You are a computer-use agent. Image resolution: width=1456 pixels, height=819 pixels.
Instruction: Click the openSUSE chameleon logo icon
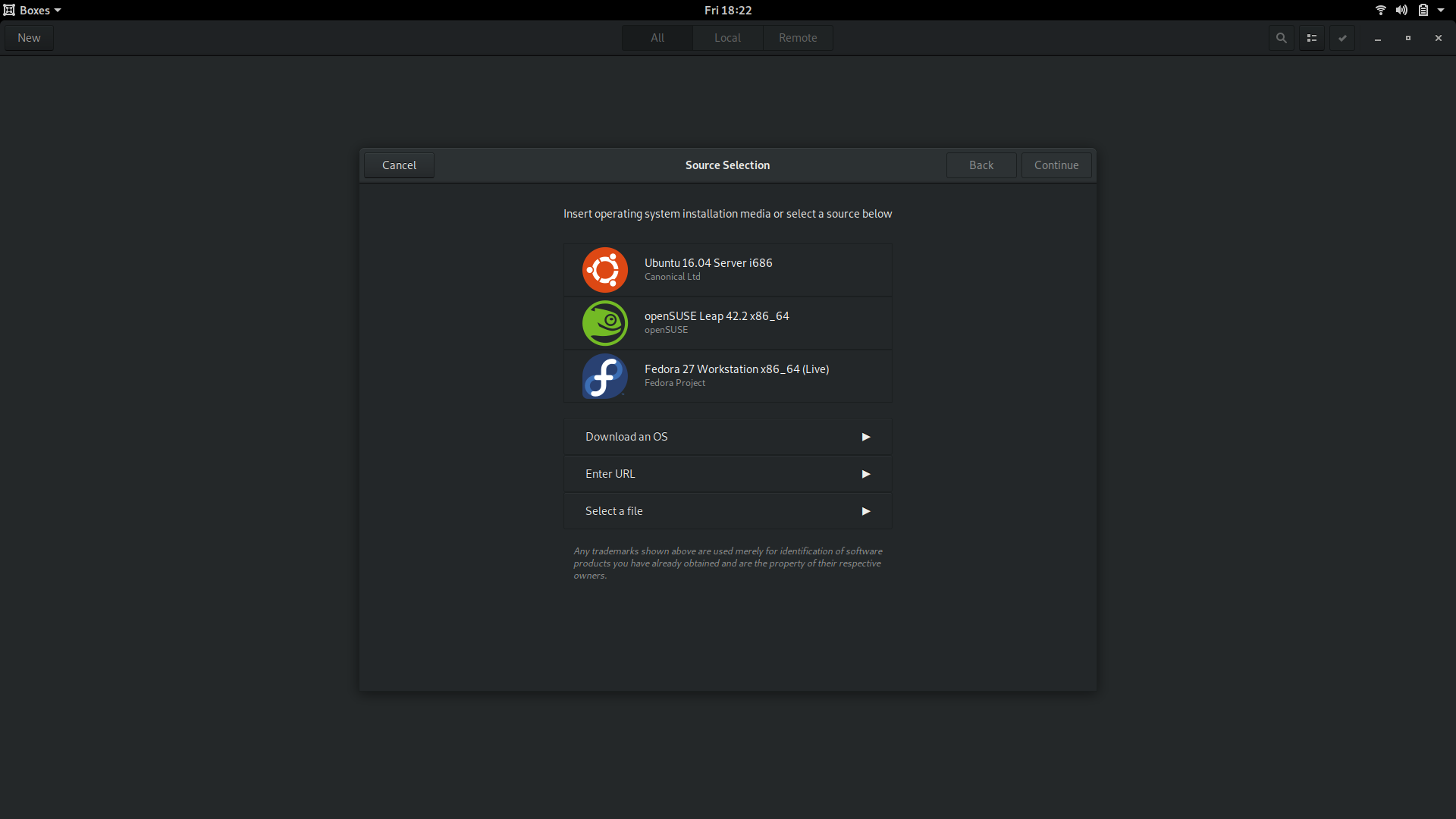click(x=604, y=323)
